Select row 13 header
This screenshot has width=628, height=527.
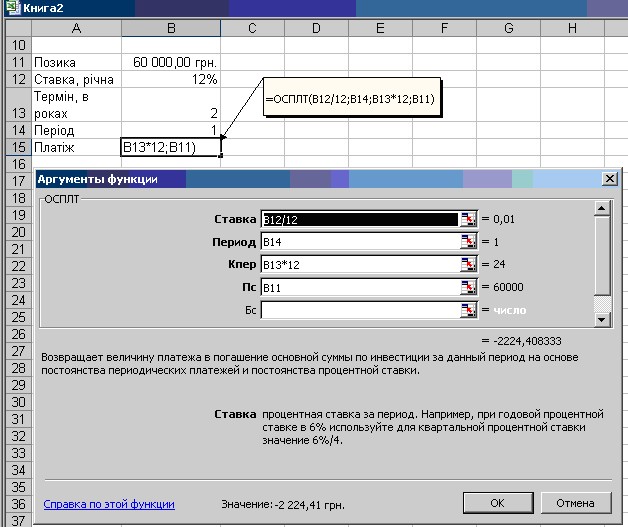pos(18,105)
